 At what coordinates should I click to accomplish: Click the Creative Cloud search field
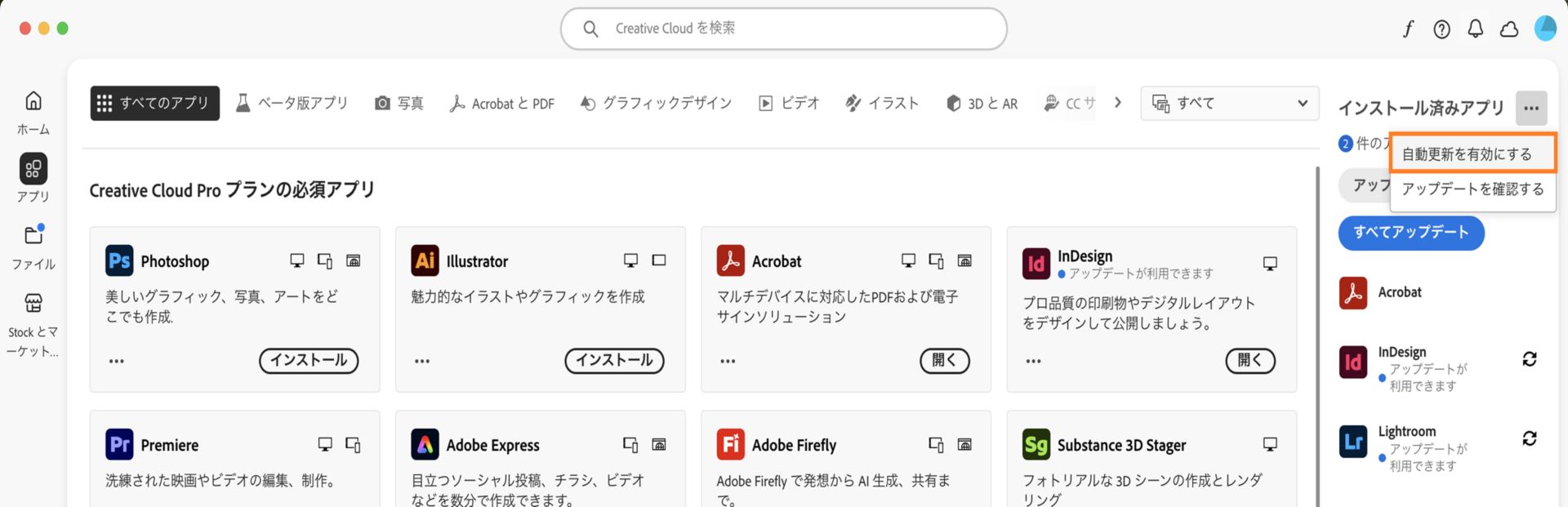pos(784,29)
